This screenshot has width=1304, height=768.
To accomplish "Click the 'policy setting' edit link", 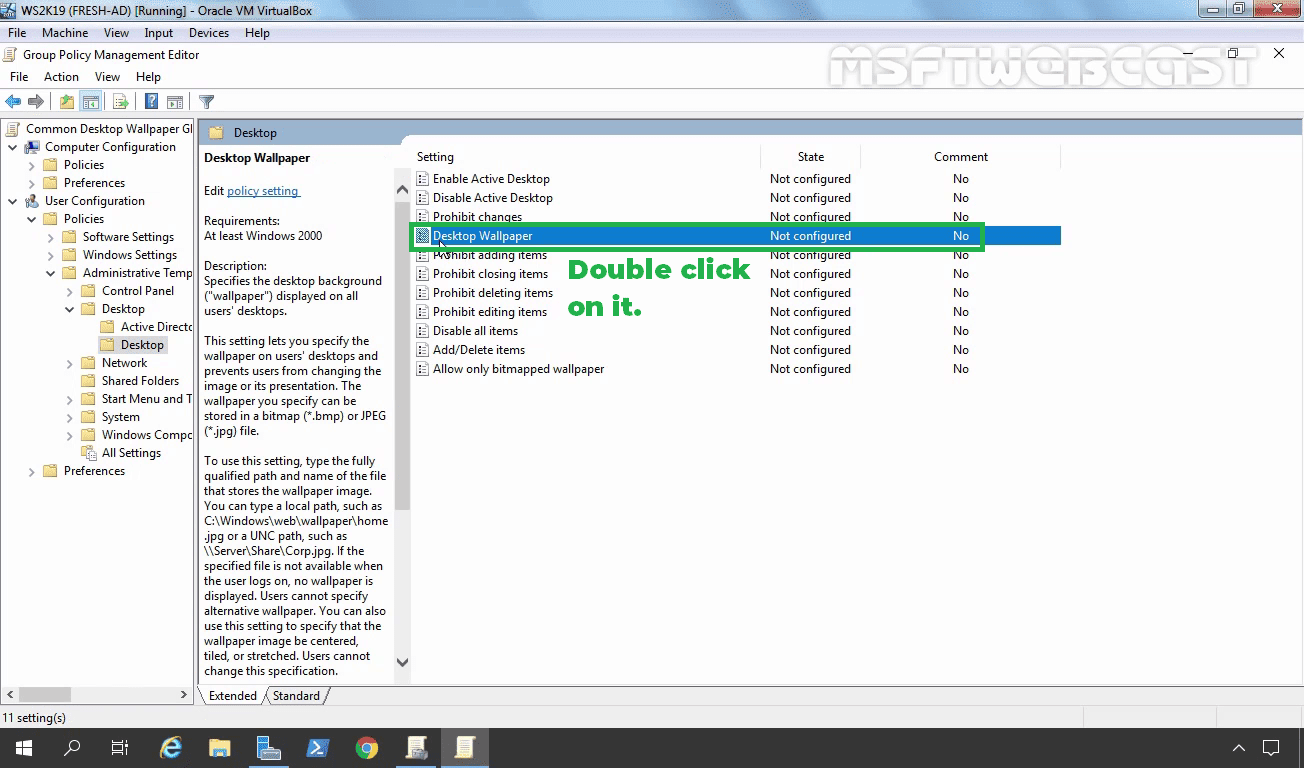I will point(262,191).
